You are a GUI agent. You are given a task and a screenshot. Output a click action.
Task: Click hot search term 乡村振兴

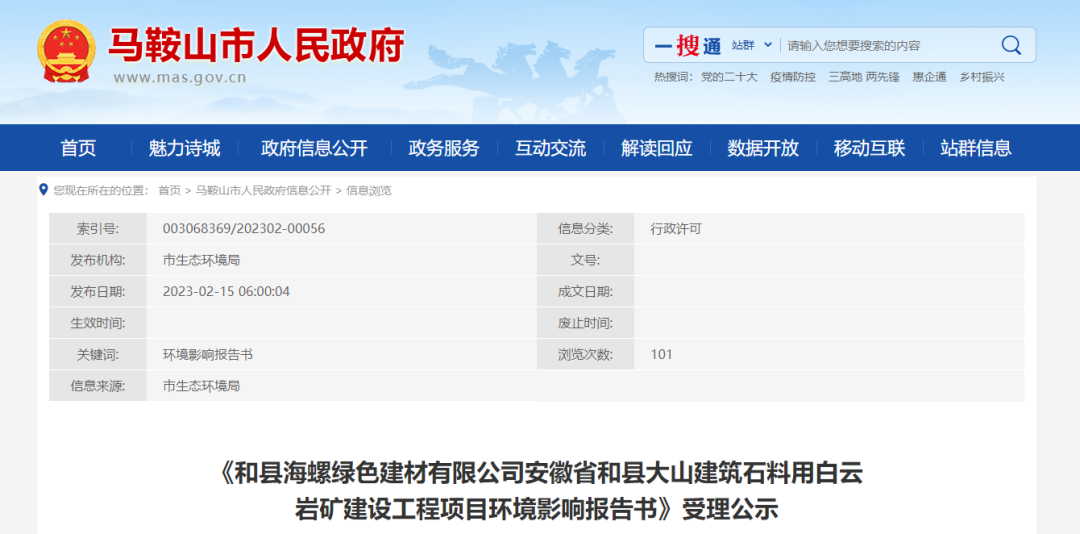pyautogui.click(x=982, y=77)
